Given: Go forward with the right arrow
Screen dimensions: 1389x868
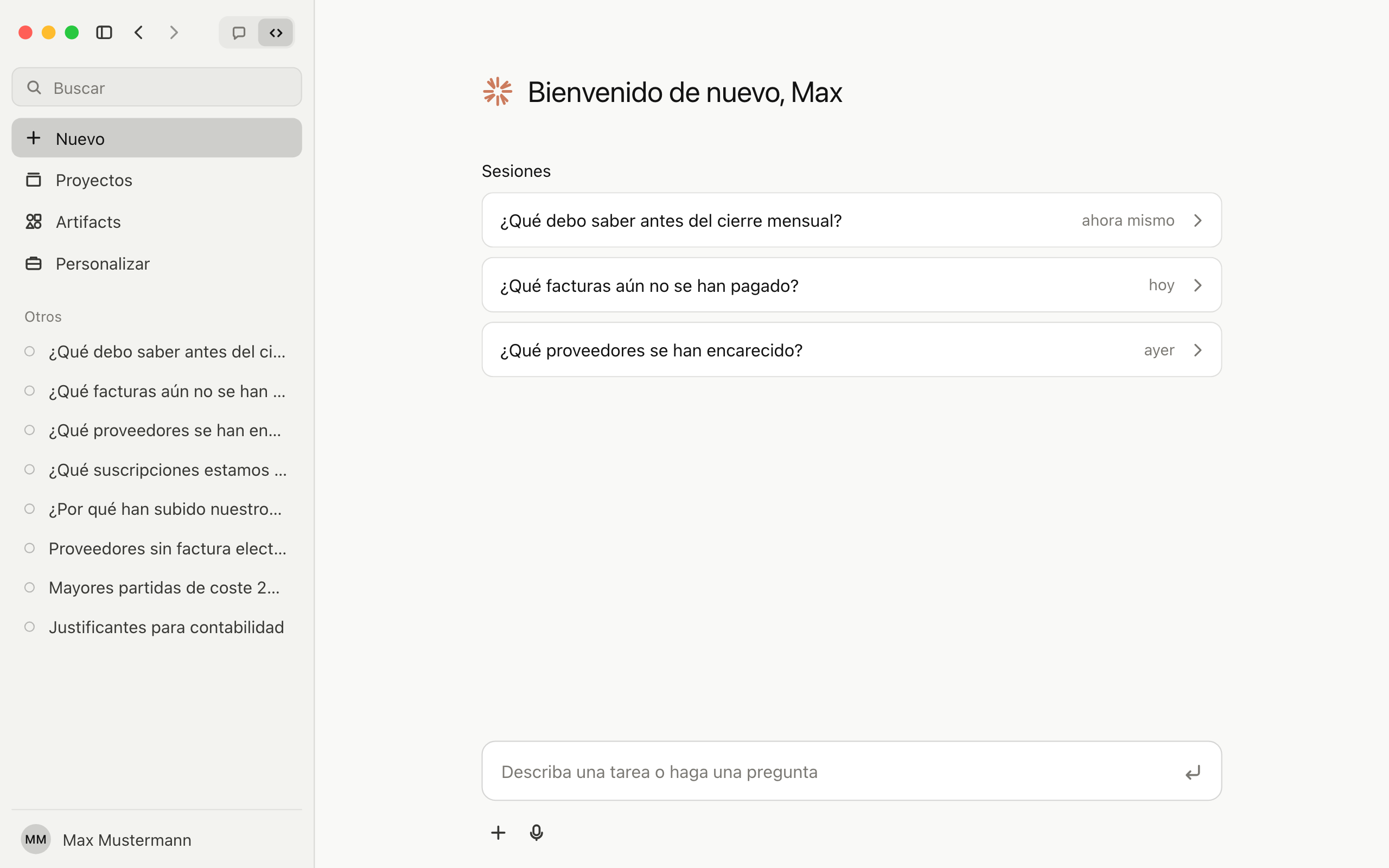Looking at the screenshot, I should (x=174, y=33).
